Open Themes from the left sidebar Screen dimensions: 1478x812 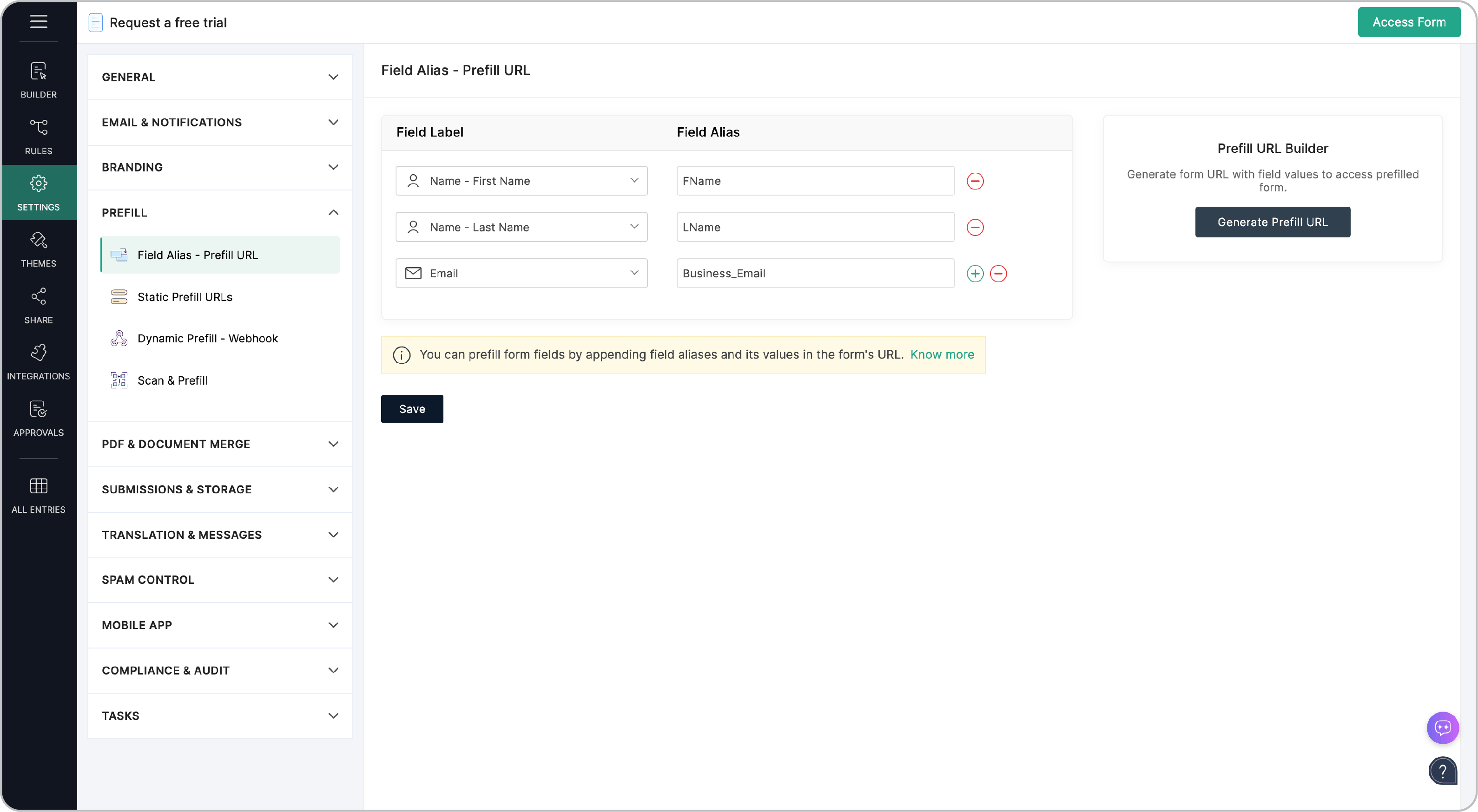[39, 249]
